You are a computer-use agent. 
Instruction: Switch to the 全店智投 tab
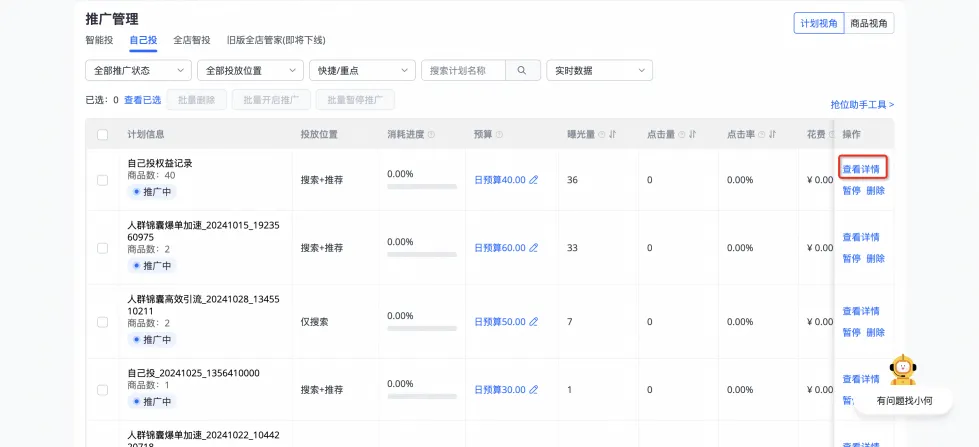point(192,40)
